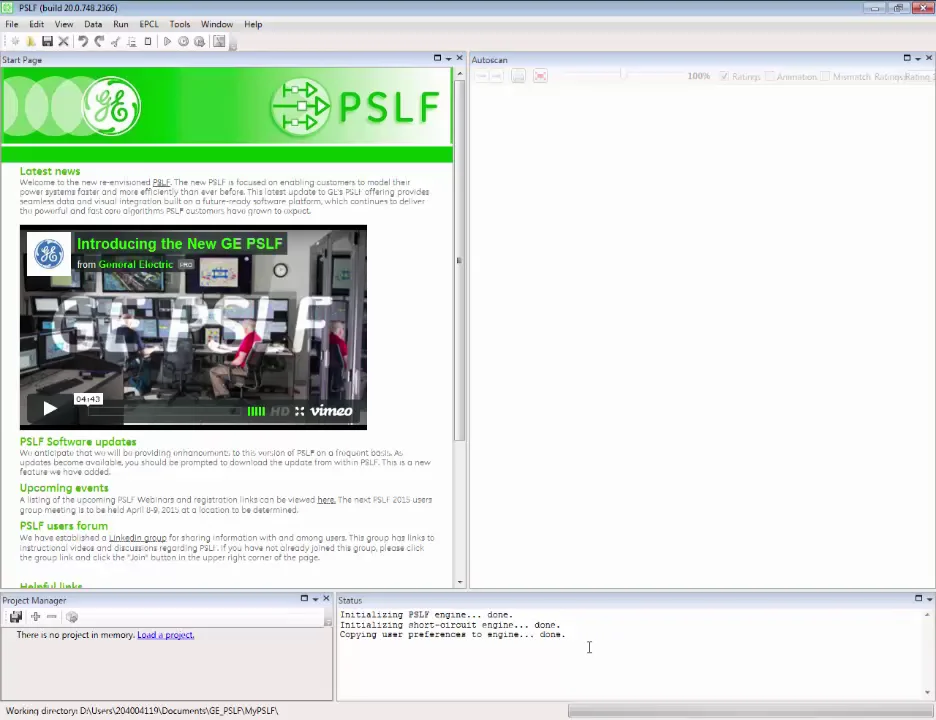This screenshot has height=720, width=936.
Task: Click the New (starburst) toolbar icon
Action: pos(16,41)
